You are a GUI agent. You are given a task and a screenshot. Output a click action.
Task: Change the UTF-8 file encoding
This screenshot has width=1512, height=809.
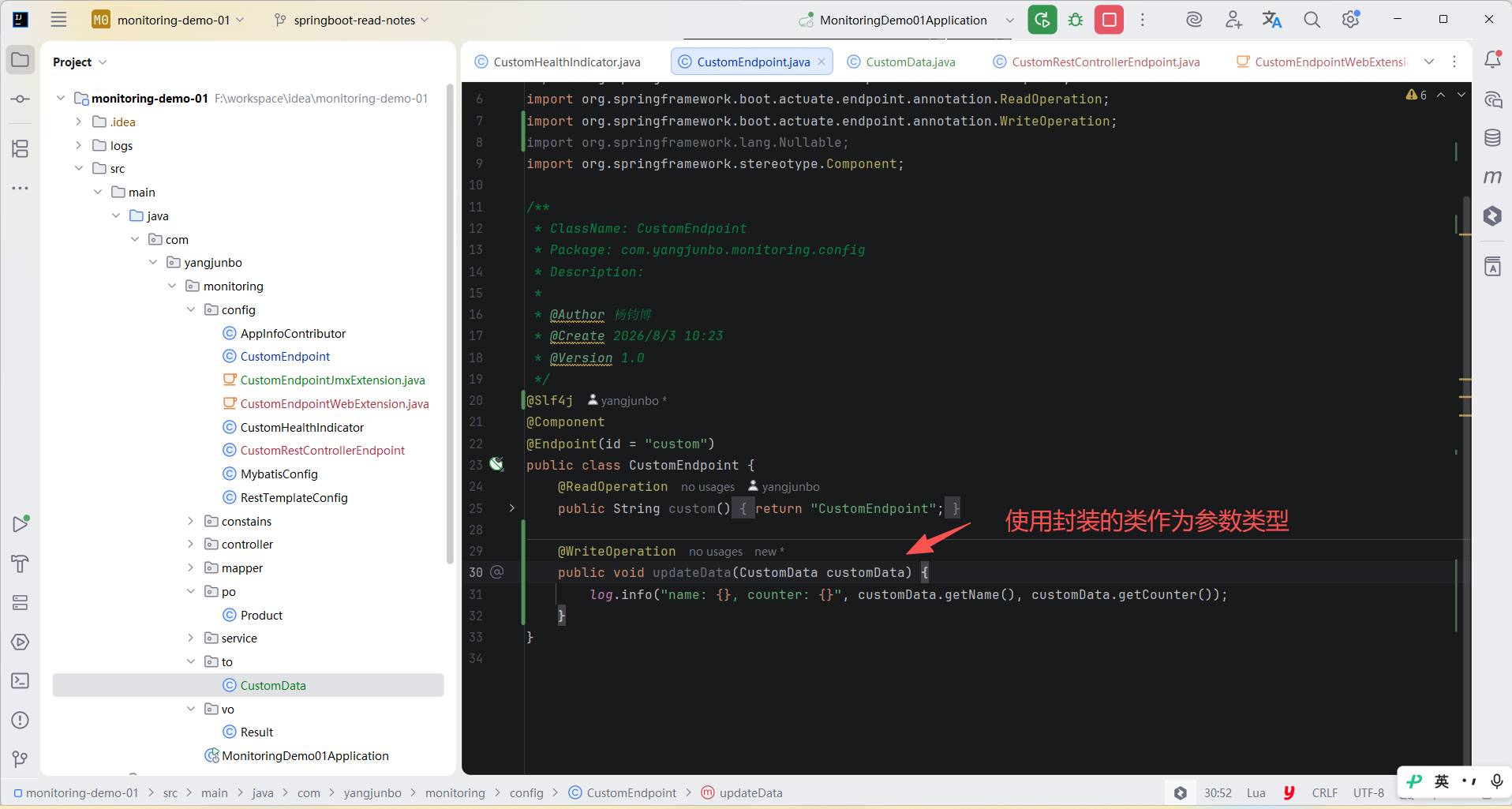click(1368, 792)
